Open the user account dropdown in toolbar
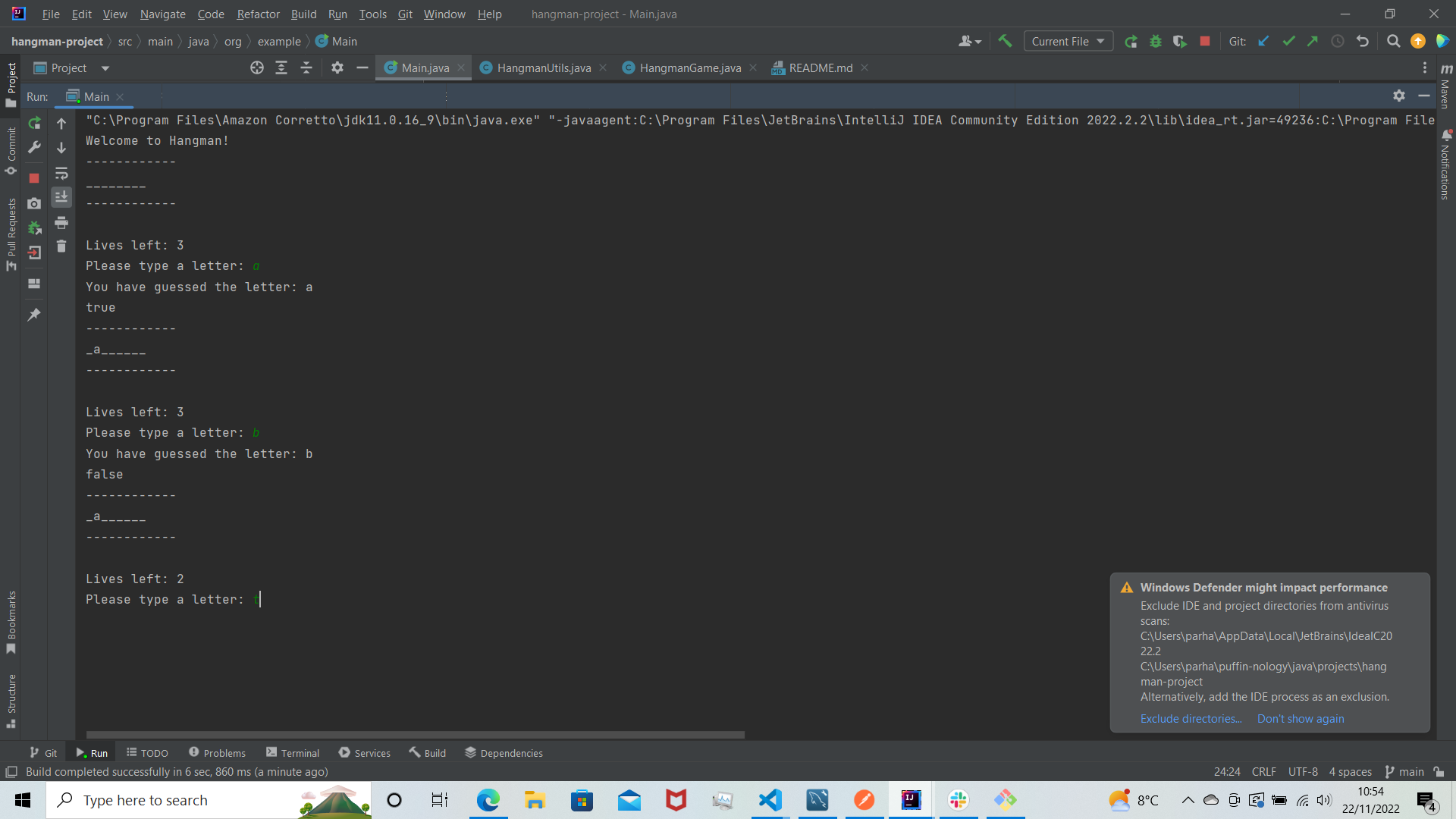 click(x=970, y=41)
